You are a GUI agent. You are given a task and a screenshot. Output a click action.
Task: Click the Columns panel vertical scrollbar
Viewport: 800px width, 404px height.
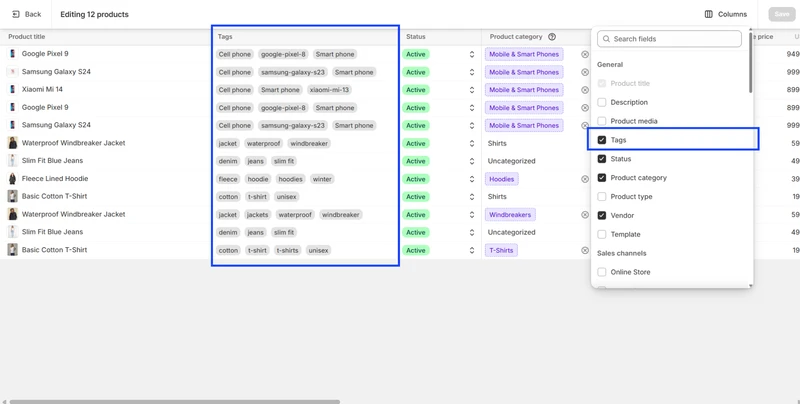(x=751, y=62)
